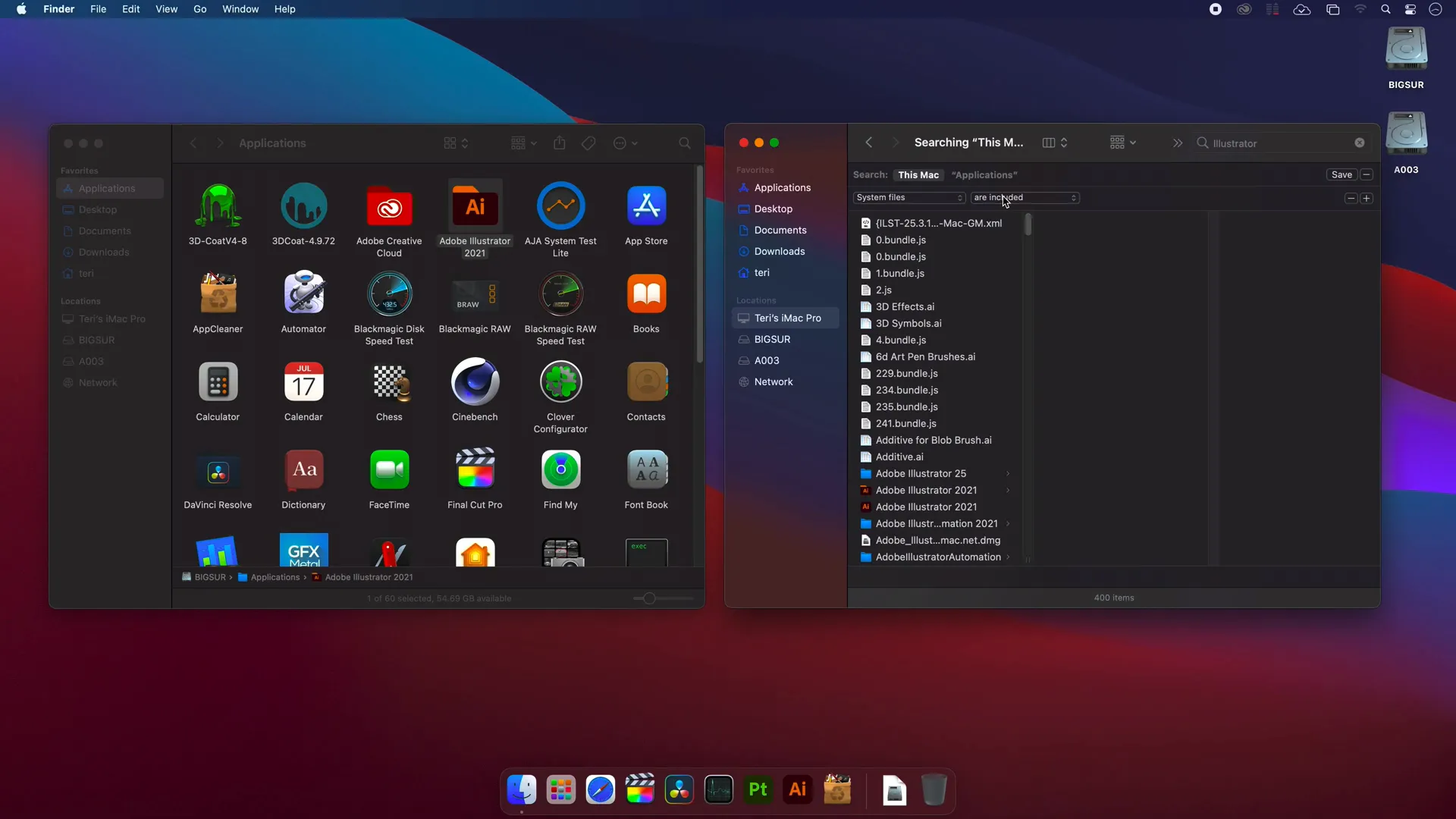This screenshot has height=819, width=1456.
Task: Select Calendar app icon
Action: 303,381
